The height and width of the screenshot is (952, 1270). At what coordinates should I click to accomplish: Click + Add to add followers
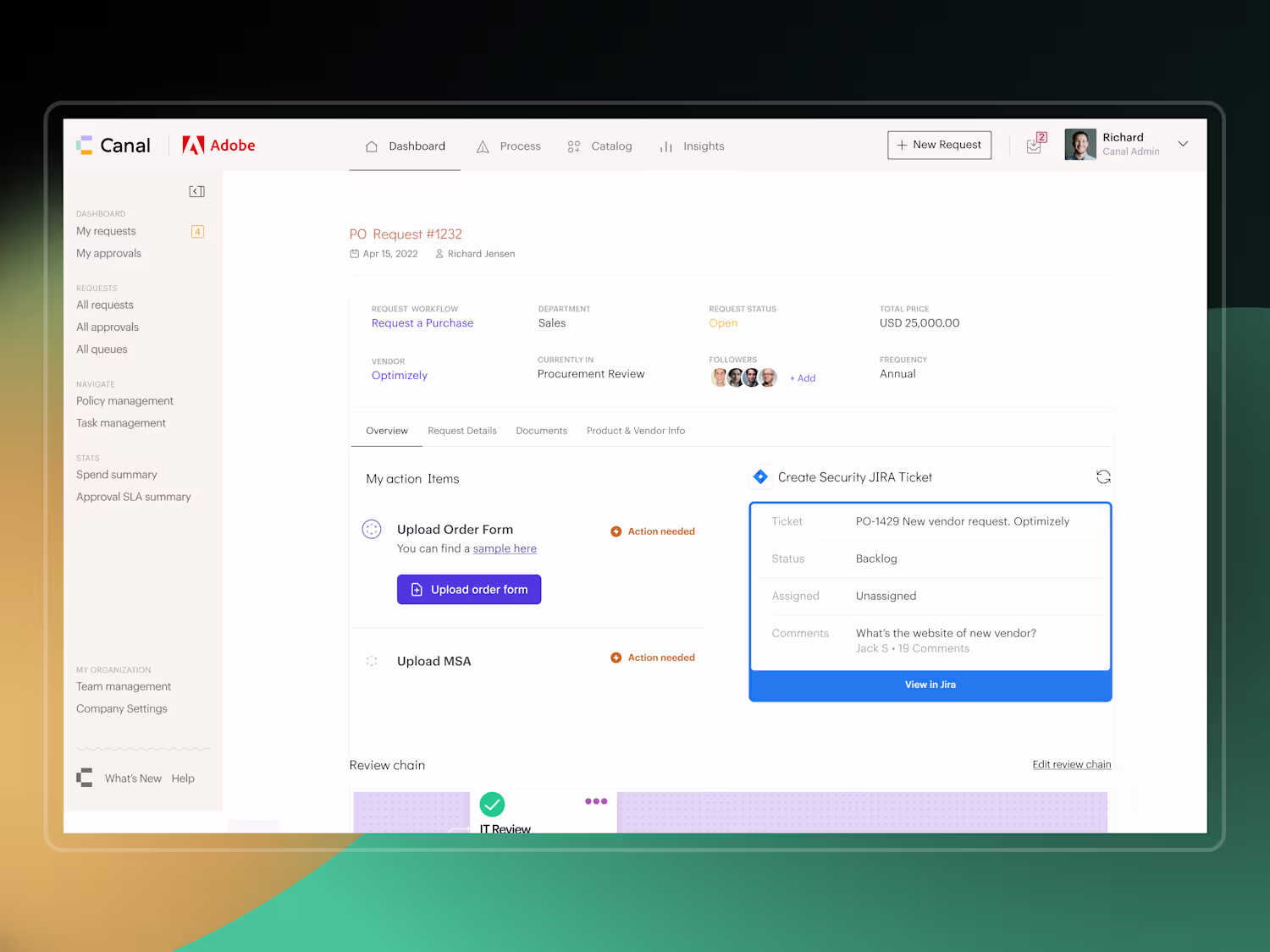point(803,378)
